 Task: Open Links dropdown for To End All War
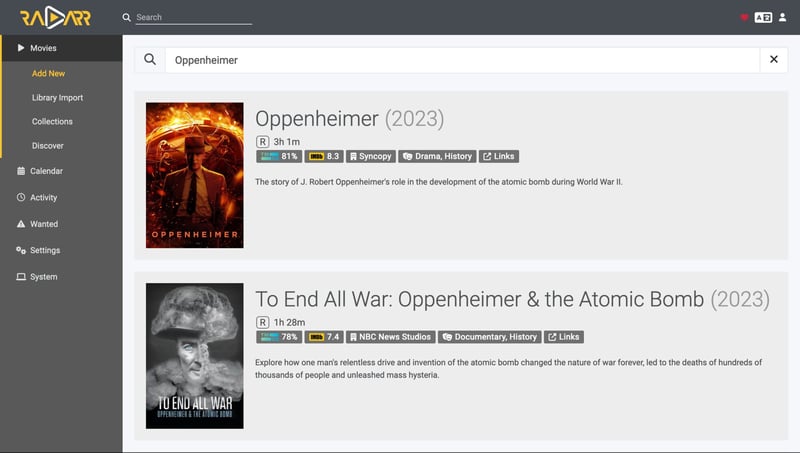(x=564, y=337)
